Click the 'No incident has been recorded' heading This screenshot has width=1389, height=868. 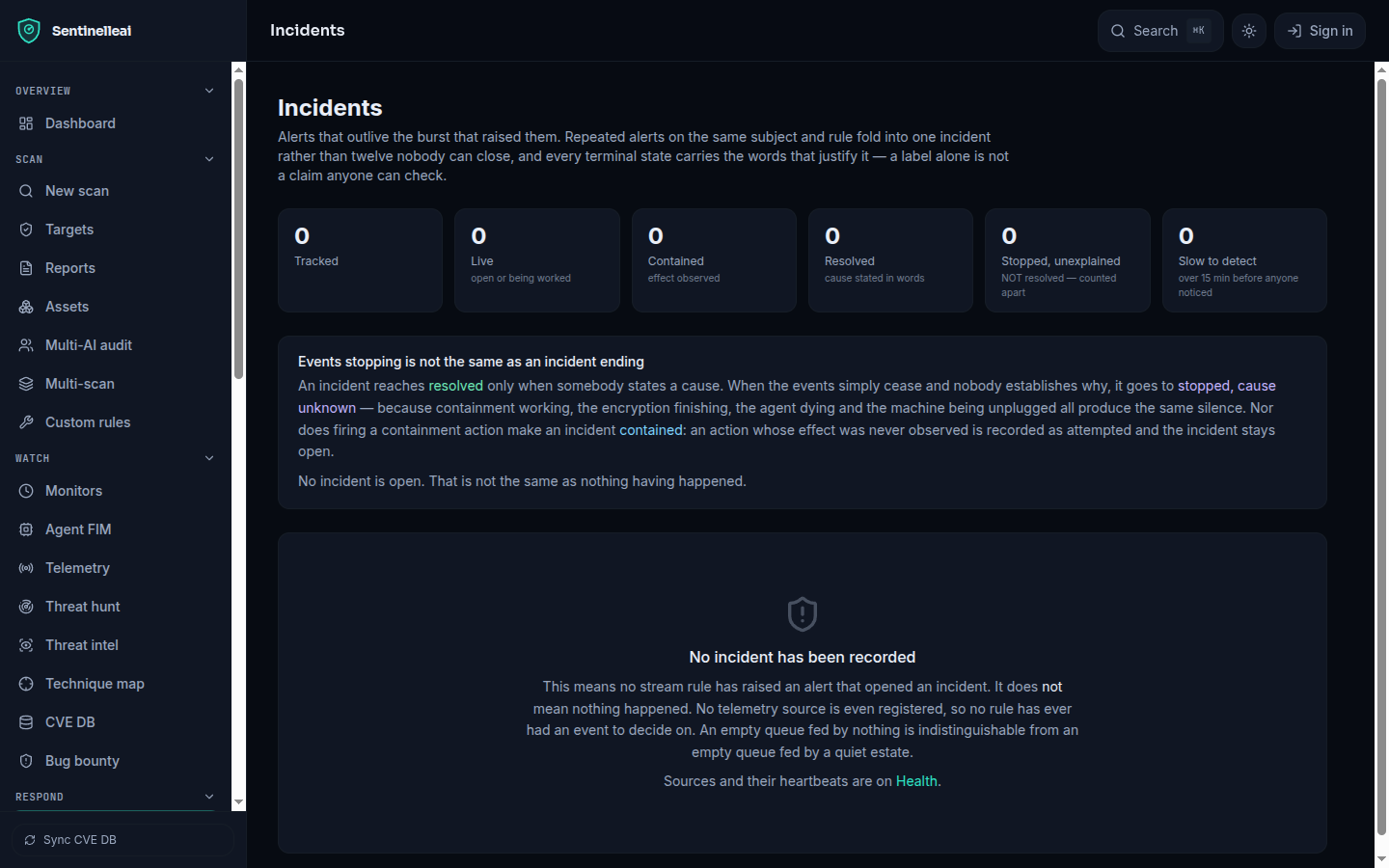[x=803, y=657]
